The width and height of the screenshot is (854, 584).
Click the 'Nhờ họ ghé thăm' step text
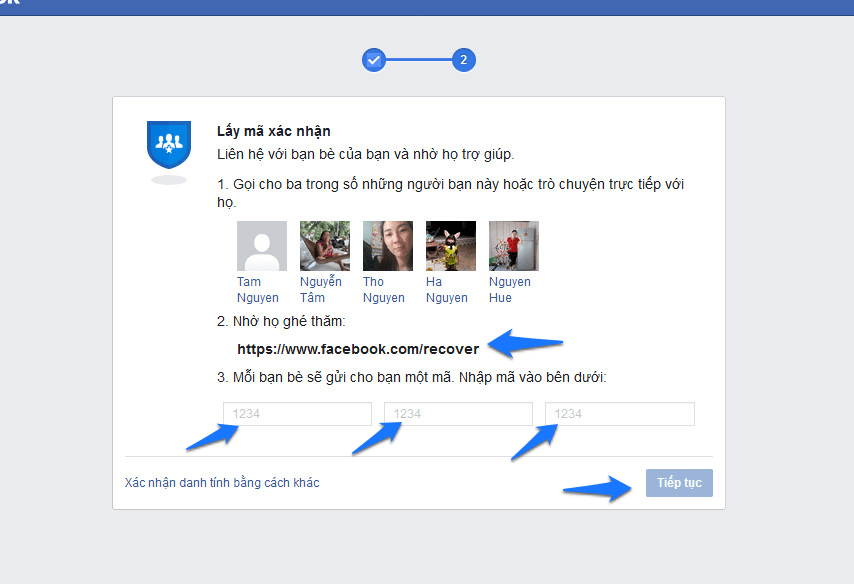[281, 321]
